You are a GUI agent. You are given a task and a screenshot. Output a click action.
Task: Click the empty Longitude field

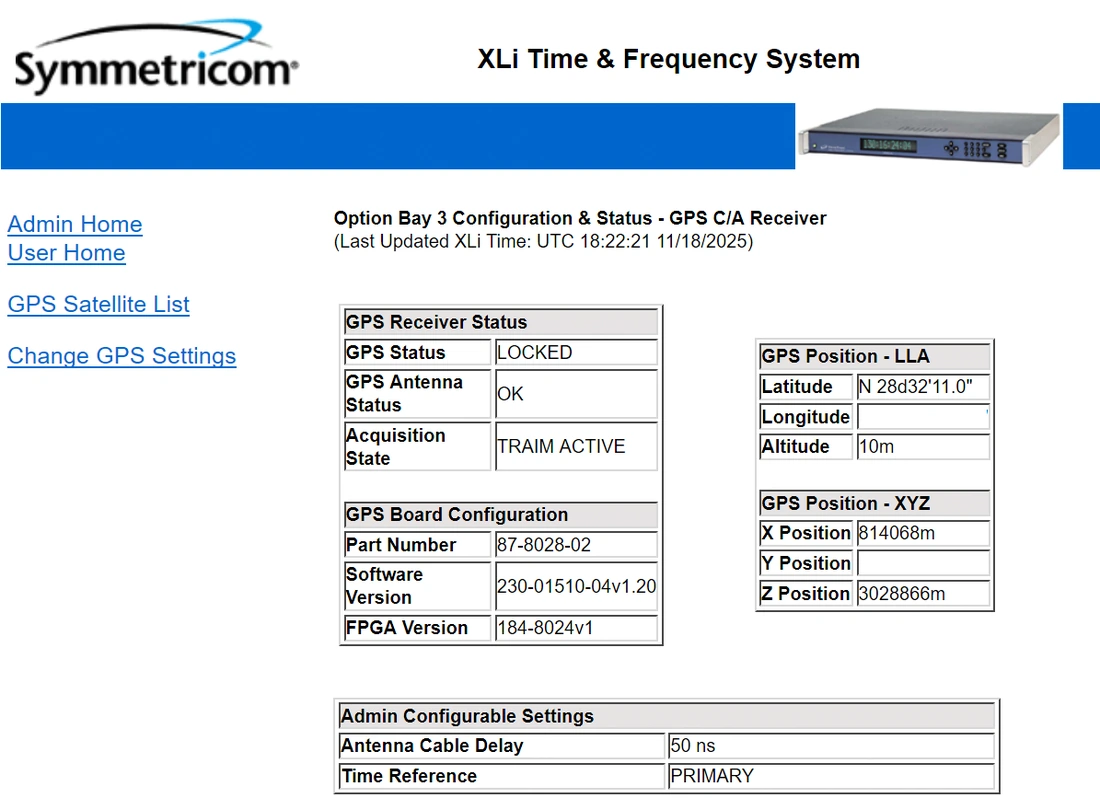coord(922,417)
